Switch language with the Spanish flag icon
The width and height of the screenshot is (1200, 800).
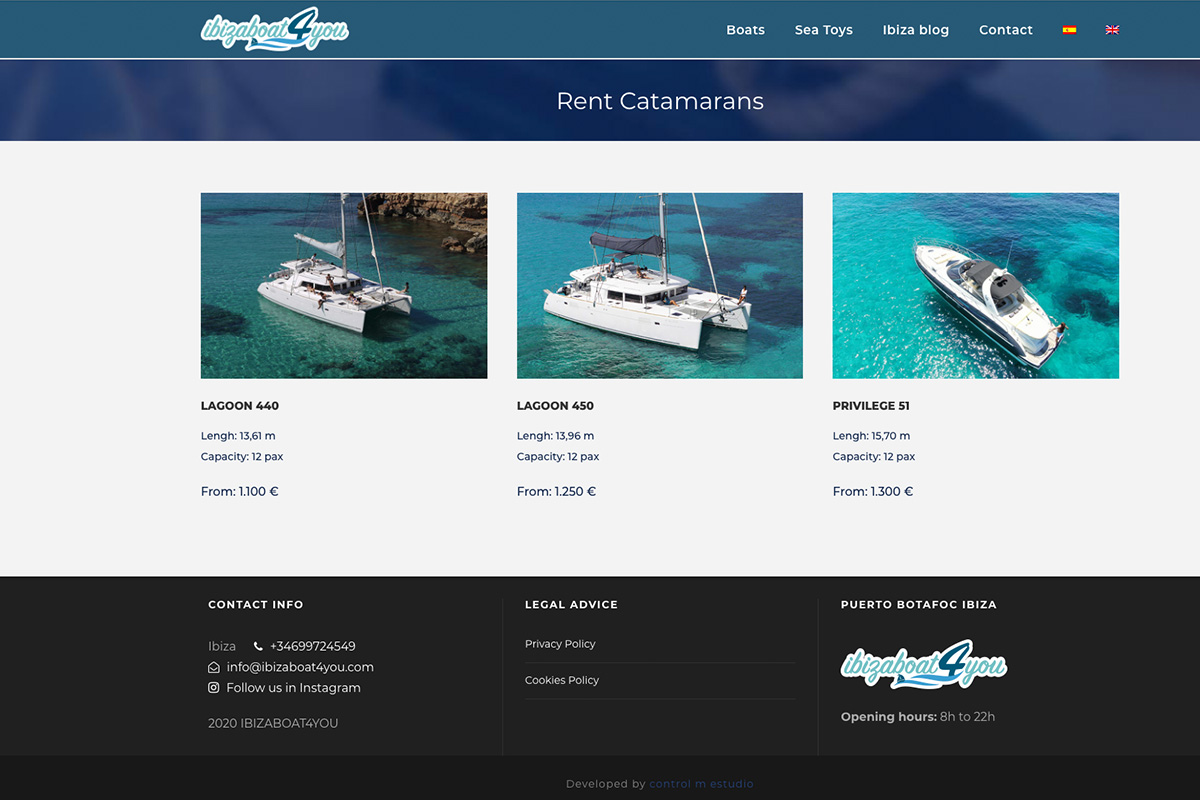coord(1069,30)
